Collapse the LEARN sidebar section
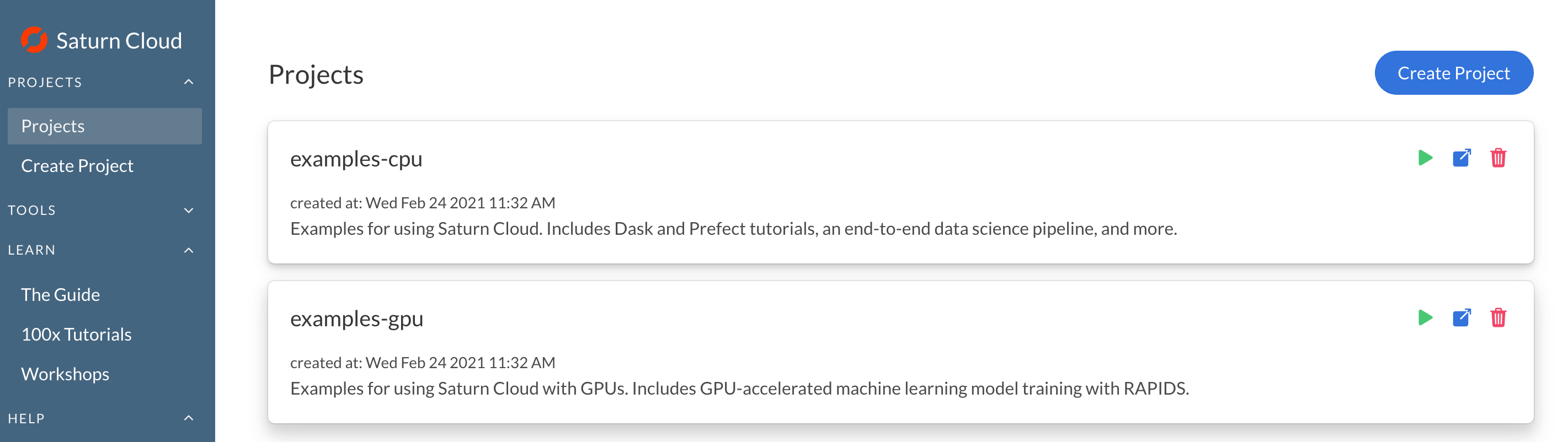 [189, 251]
